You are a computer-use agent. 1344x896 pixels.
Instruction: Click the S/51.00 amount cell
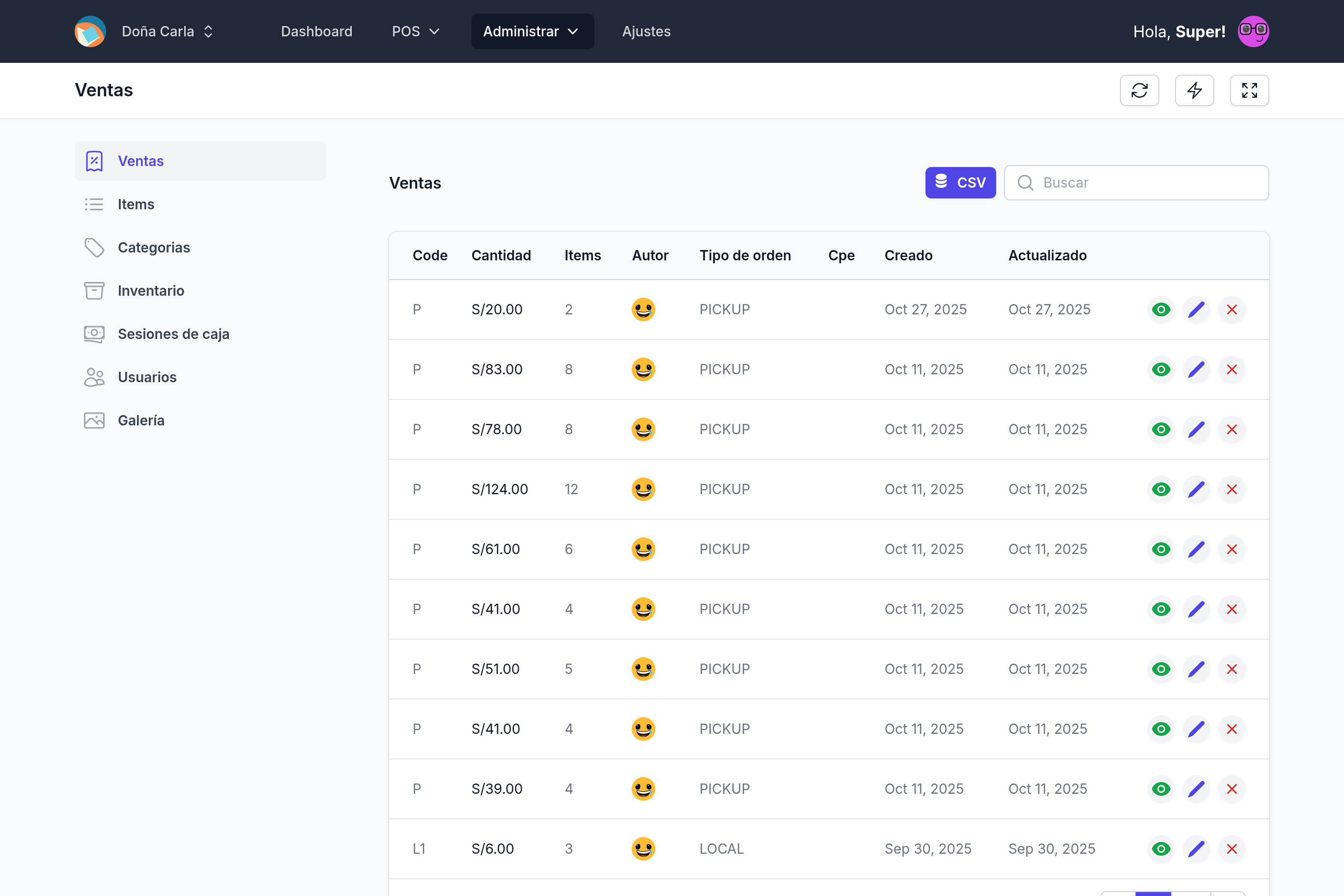tap(496, 669)
